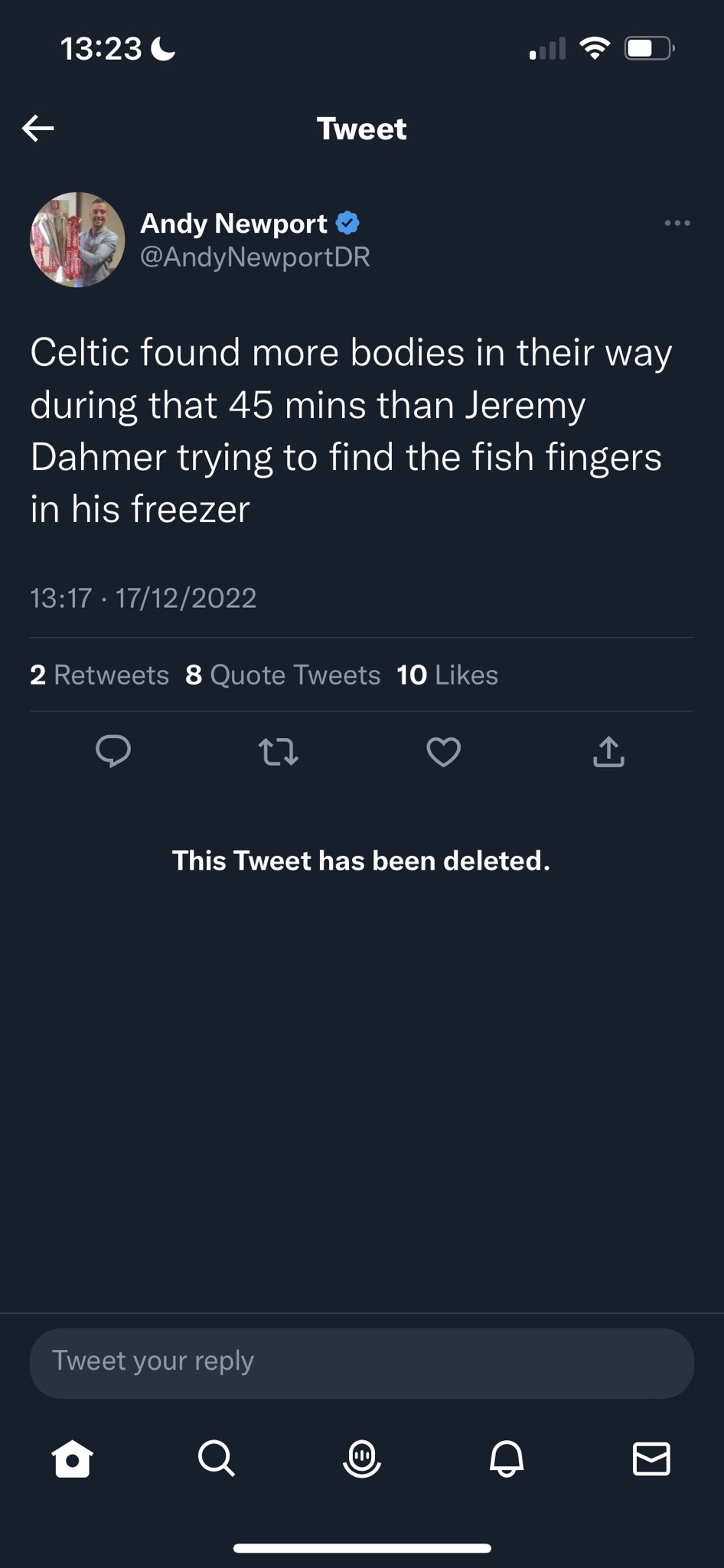
Task: Tap the Tweet your reply field
Action: pyautogui.click(x=361, y=1364)
